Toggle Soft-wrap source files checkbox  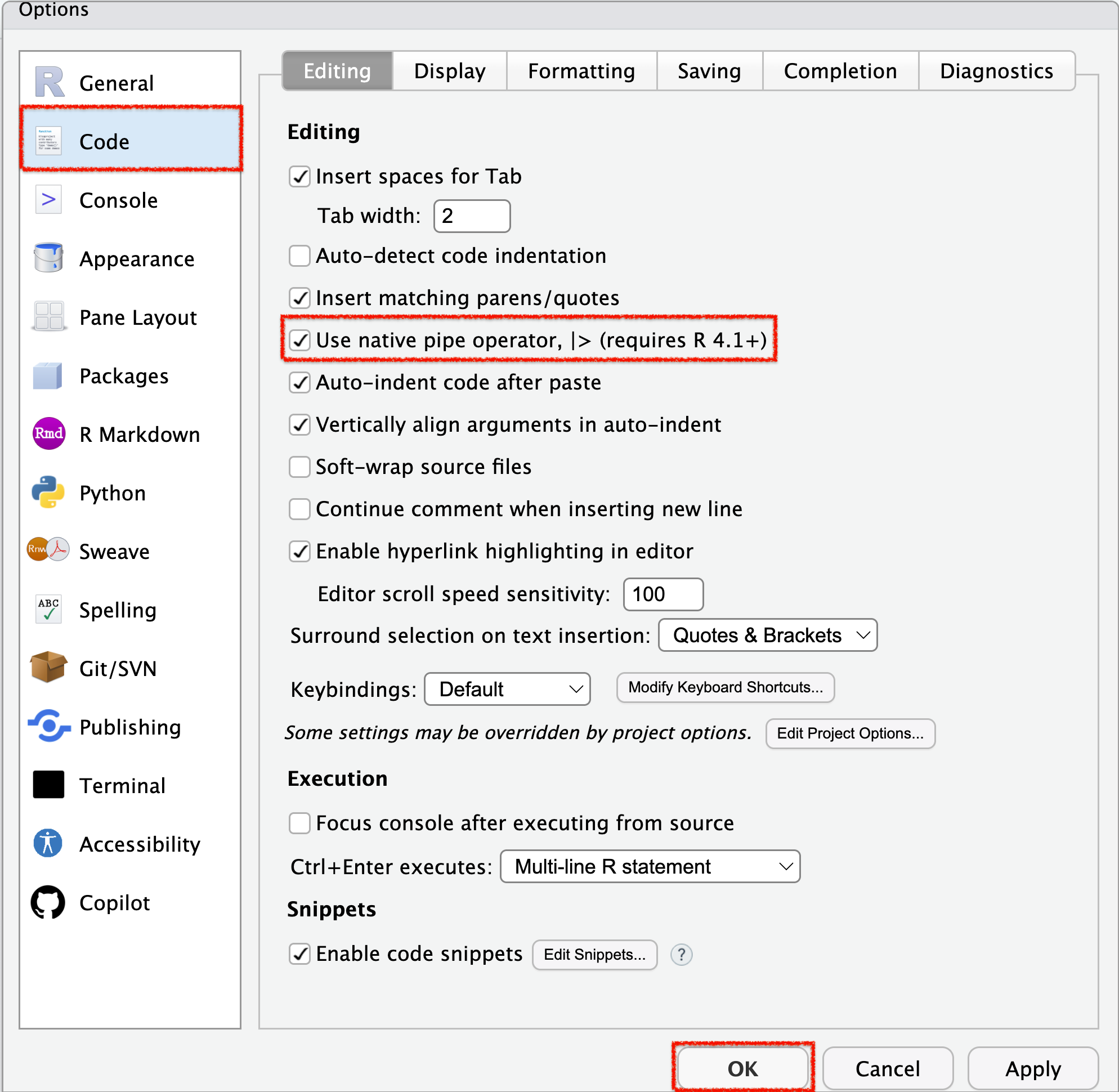(x=299, y=467)
